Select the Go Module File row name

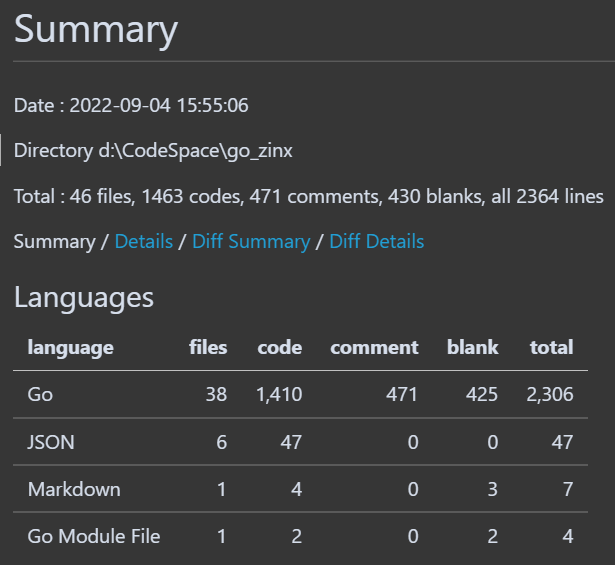tap(94, 536)
